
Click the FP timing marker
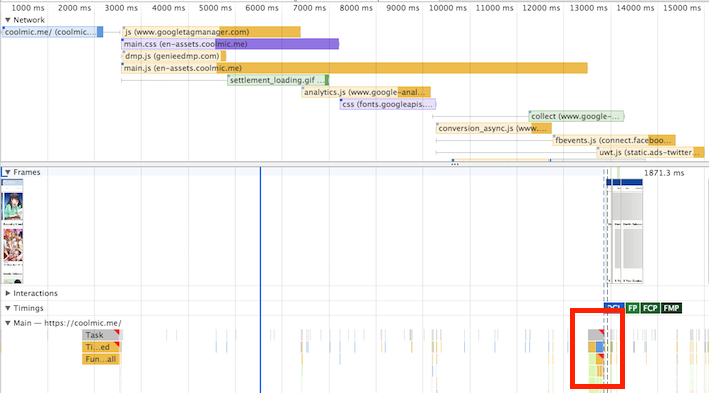[x=632, y=308]
